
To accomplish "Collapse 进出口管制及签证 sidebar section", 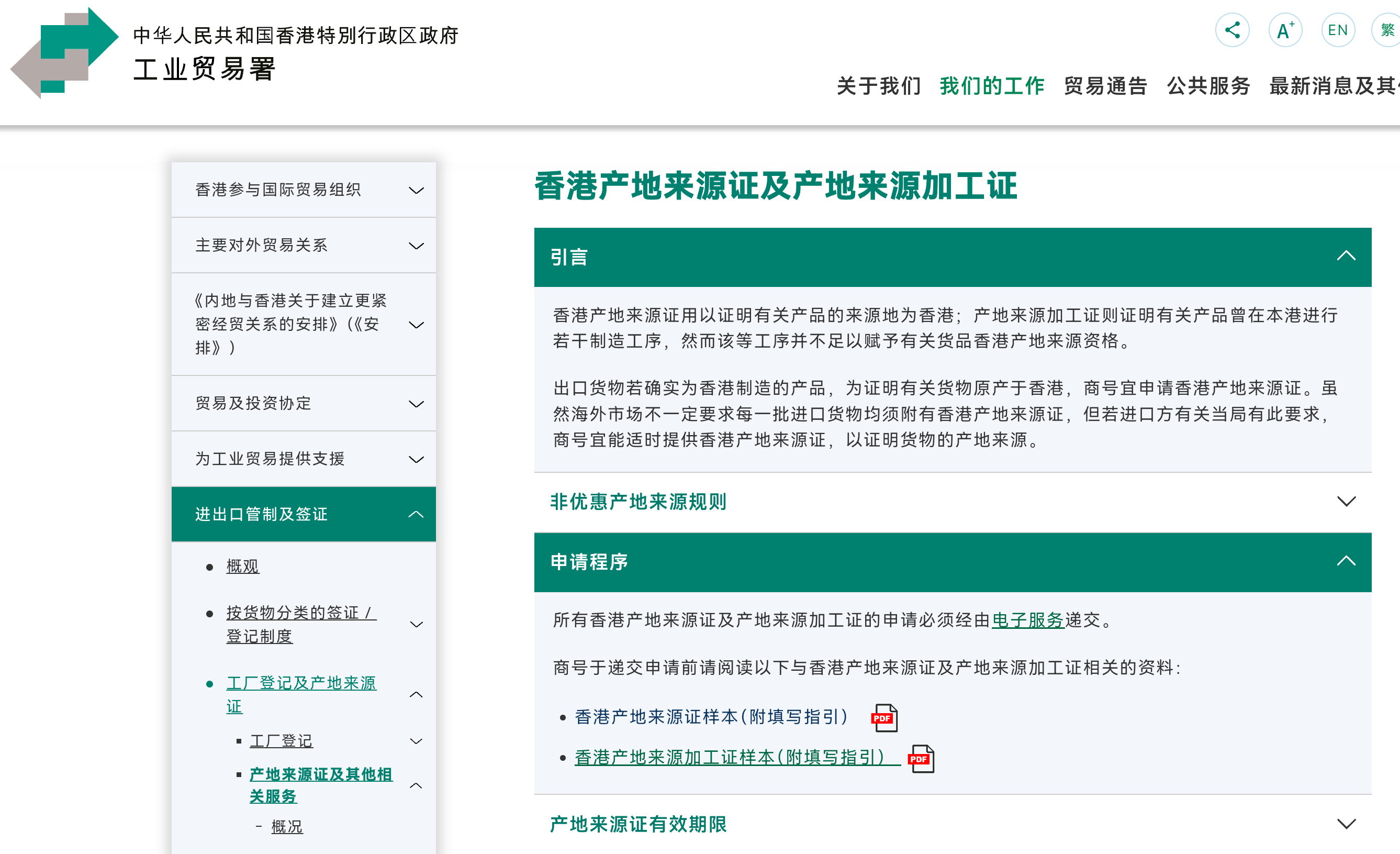I will tap(416, 514).
